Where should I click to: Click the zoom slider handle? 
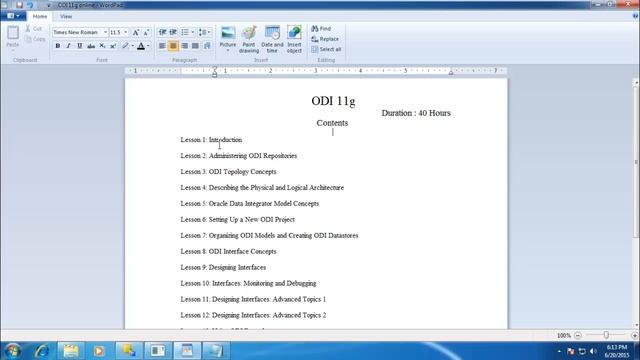[x=606, y=335]
